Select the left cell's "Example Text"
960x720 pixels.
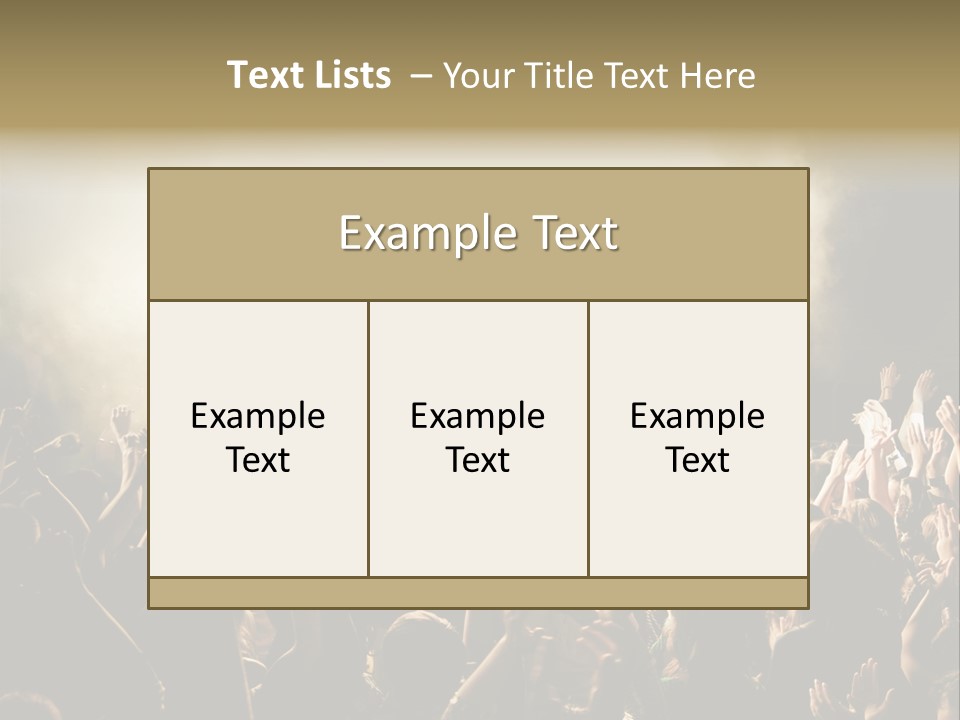[x=258, y=438]
